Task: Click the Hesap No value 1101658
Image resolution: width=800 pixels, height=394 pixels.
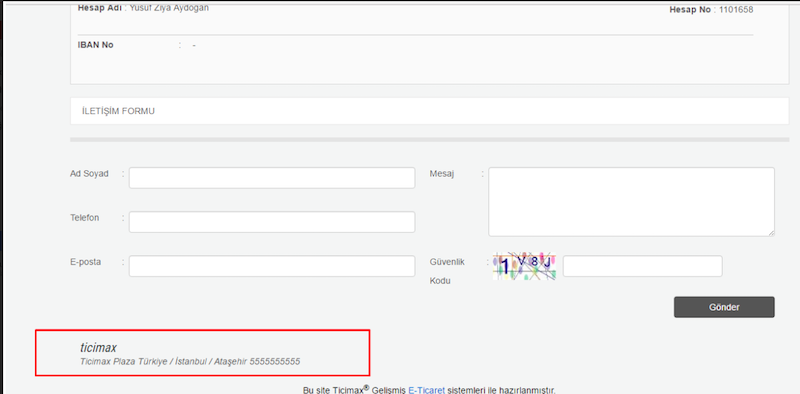Action: tap(736, 10)
